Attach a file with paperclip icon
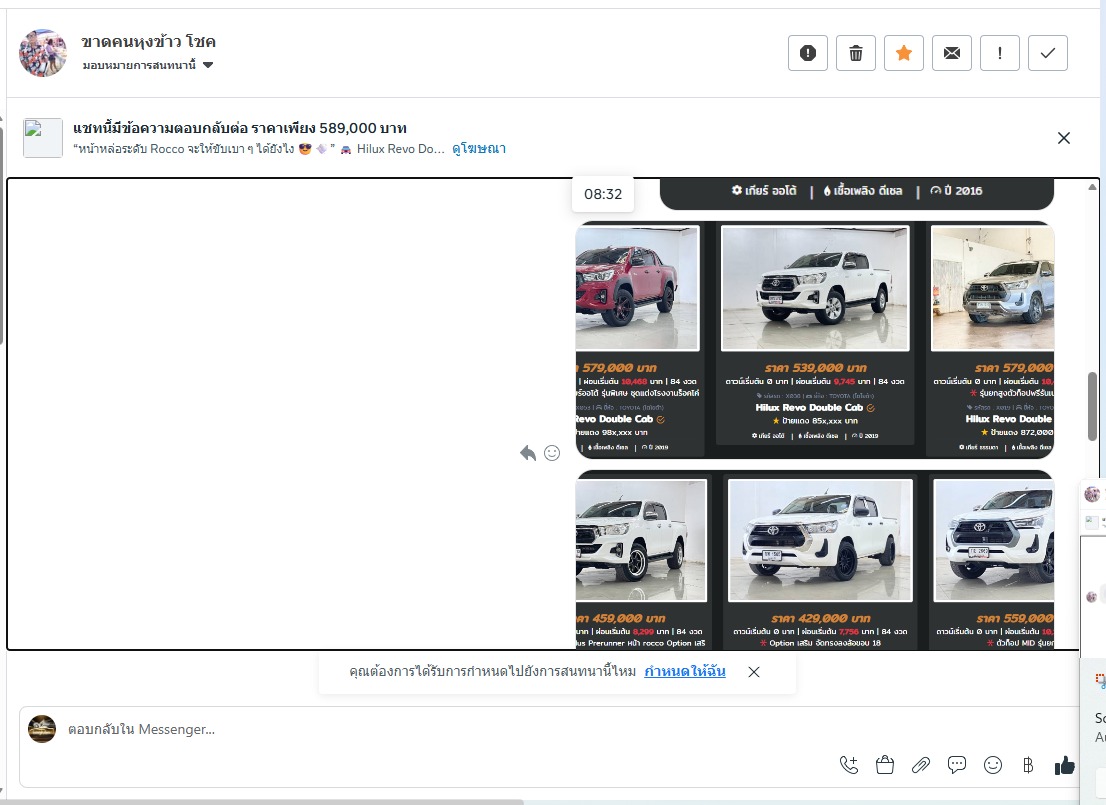 tap(920, 765)
